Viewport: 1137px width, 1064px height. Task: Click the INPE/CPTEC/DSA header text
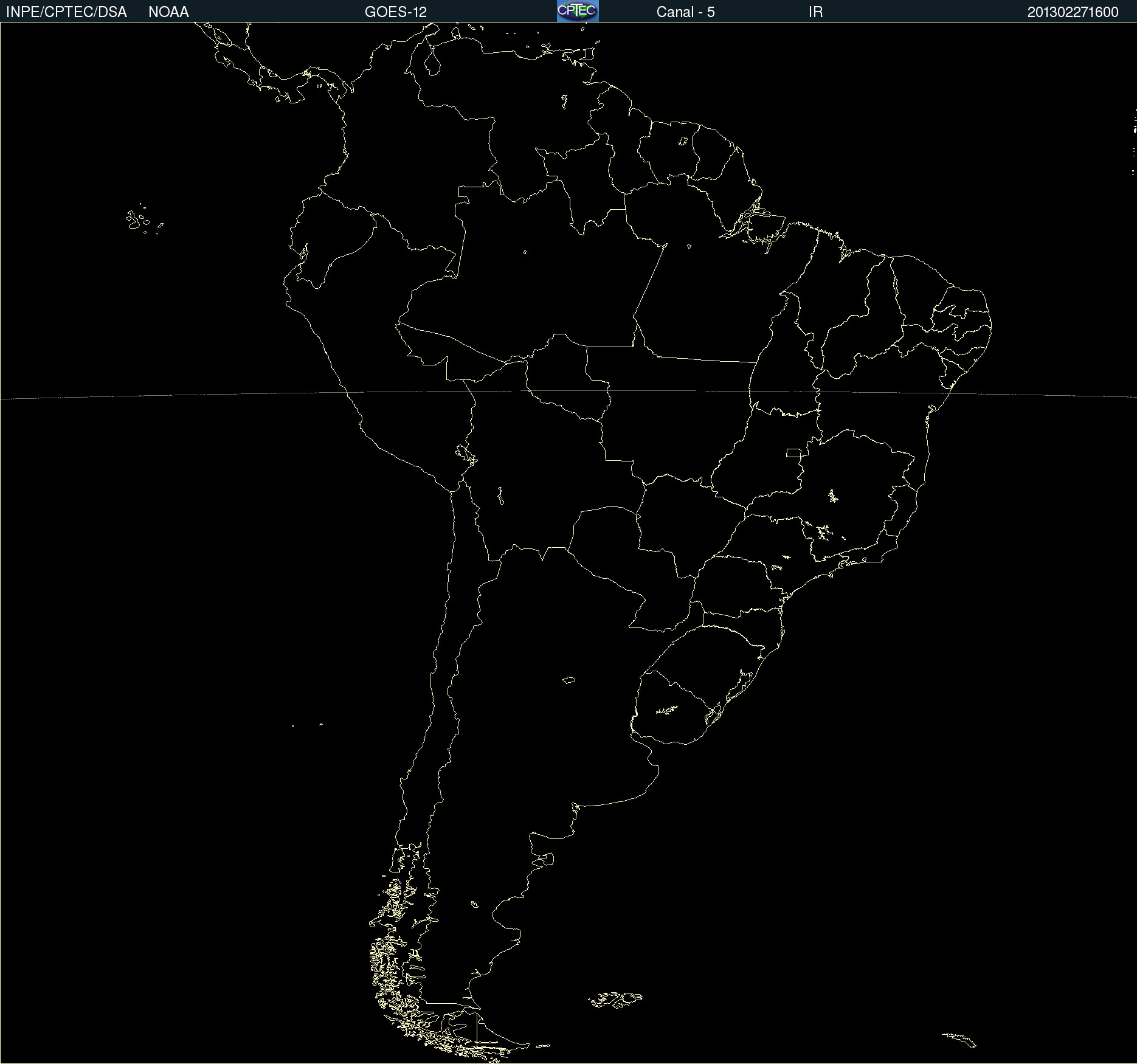66,12
